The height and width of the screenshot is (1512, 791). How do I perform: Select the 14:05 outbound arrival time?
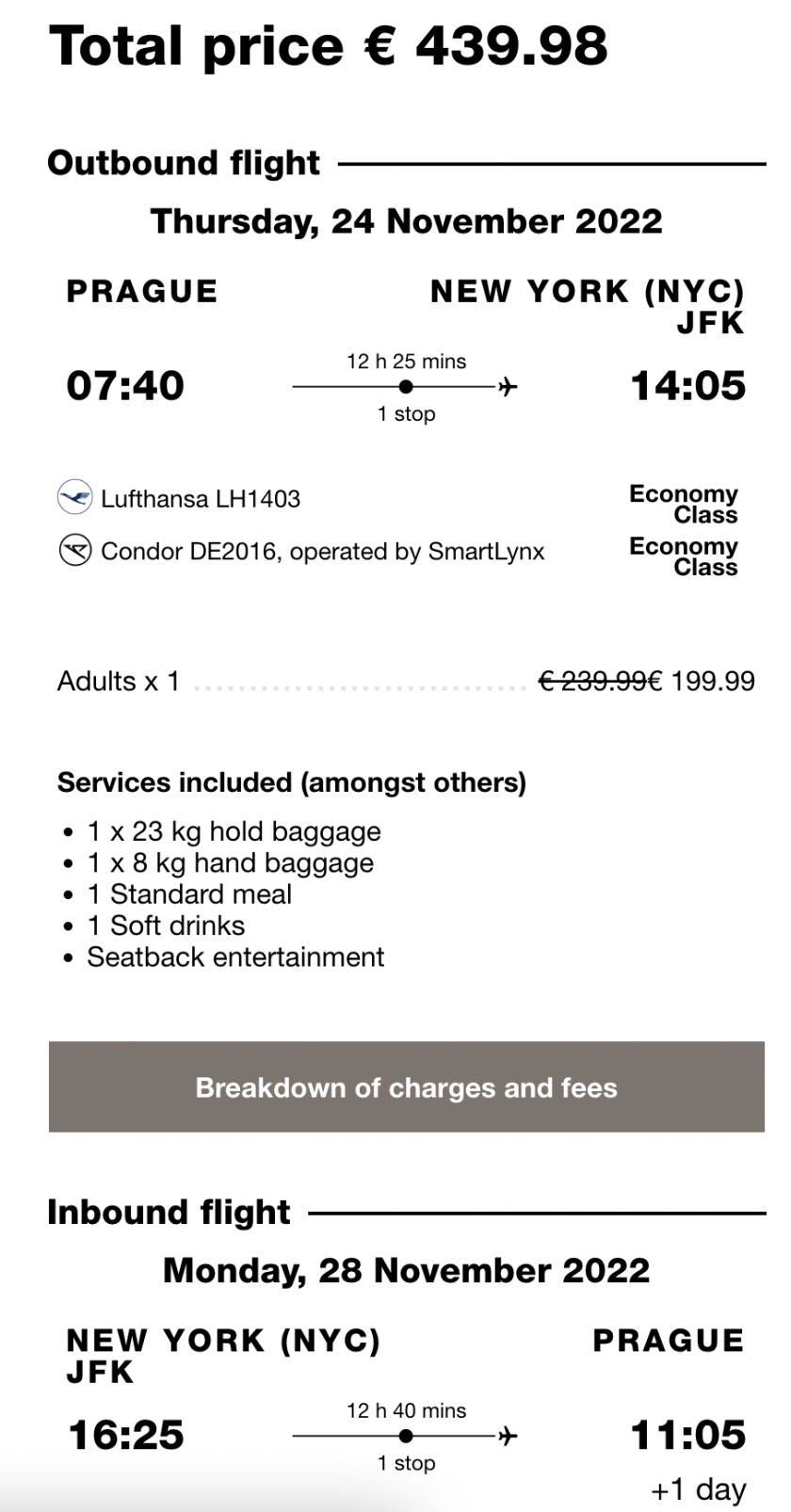(x=687, y=385)
